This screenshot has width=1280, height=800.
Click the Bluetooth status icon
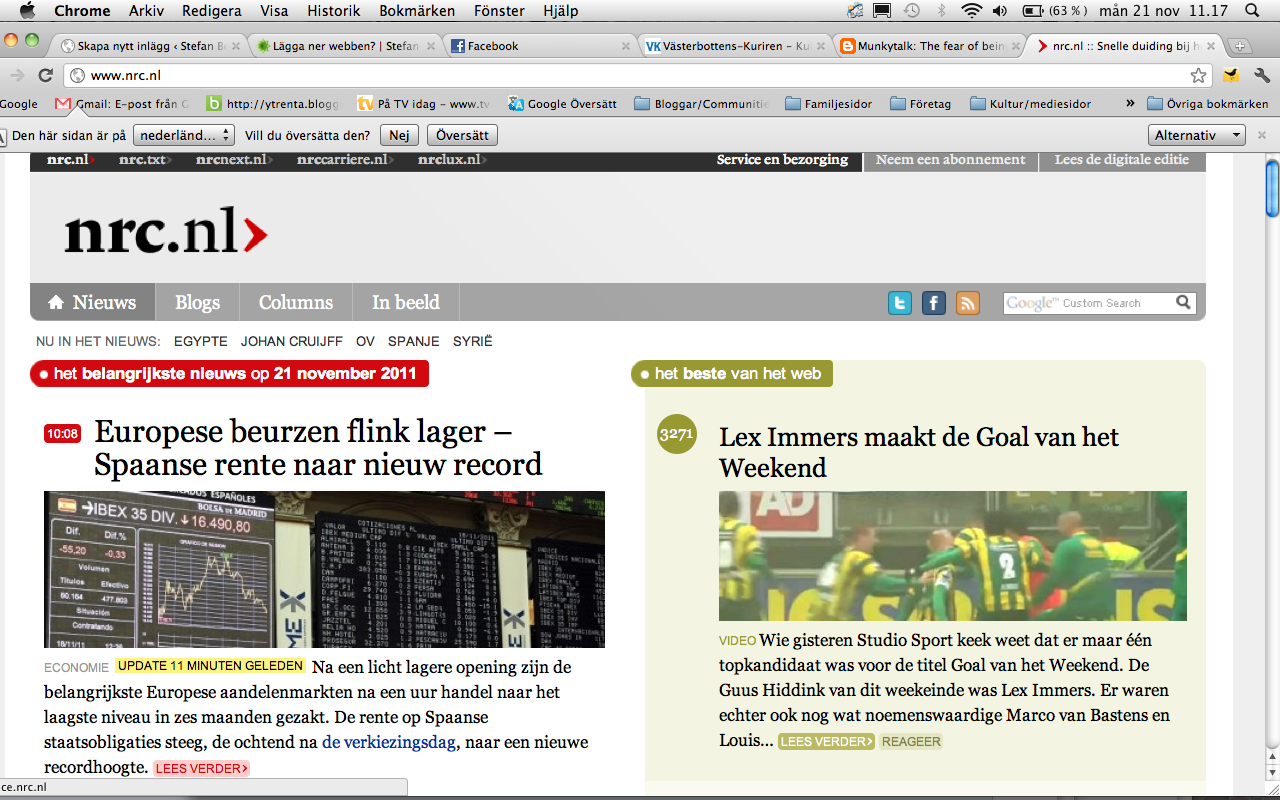(x=941, y=11)
